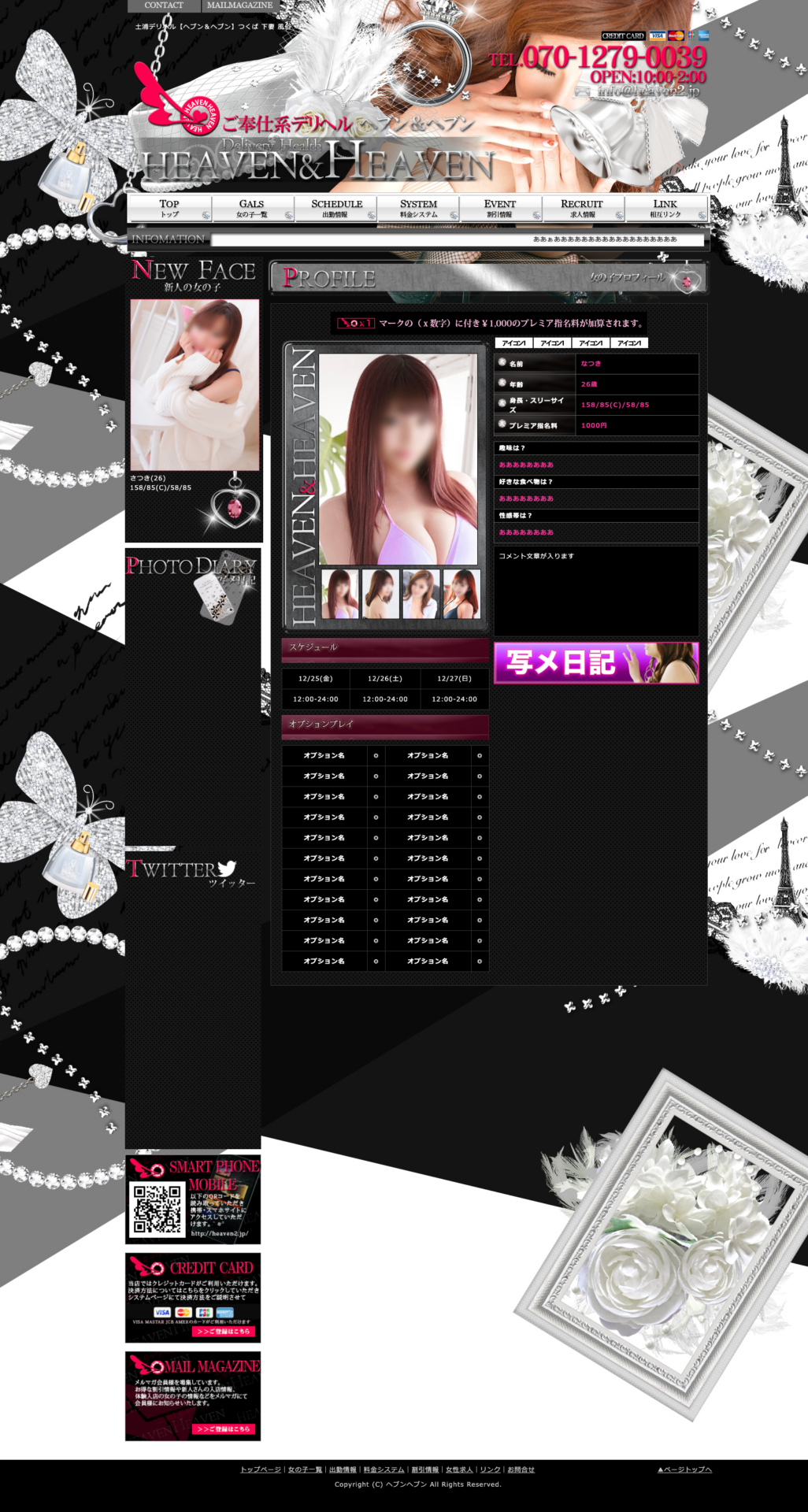808x1512 pixels.
Task: Click the QR code in Smart Phone Mobile
Action: pyautogui.click(x=158, y=1209)
